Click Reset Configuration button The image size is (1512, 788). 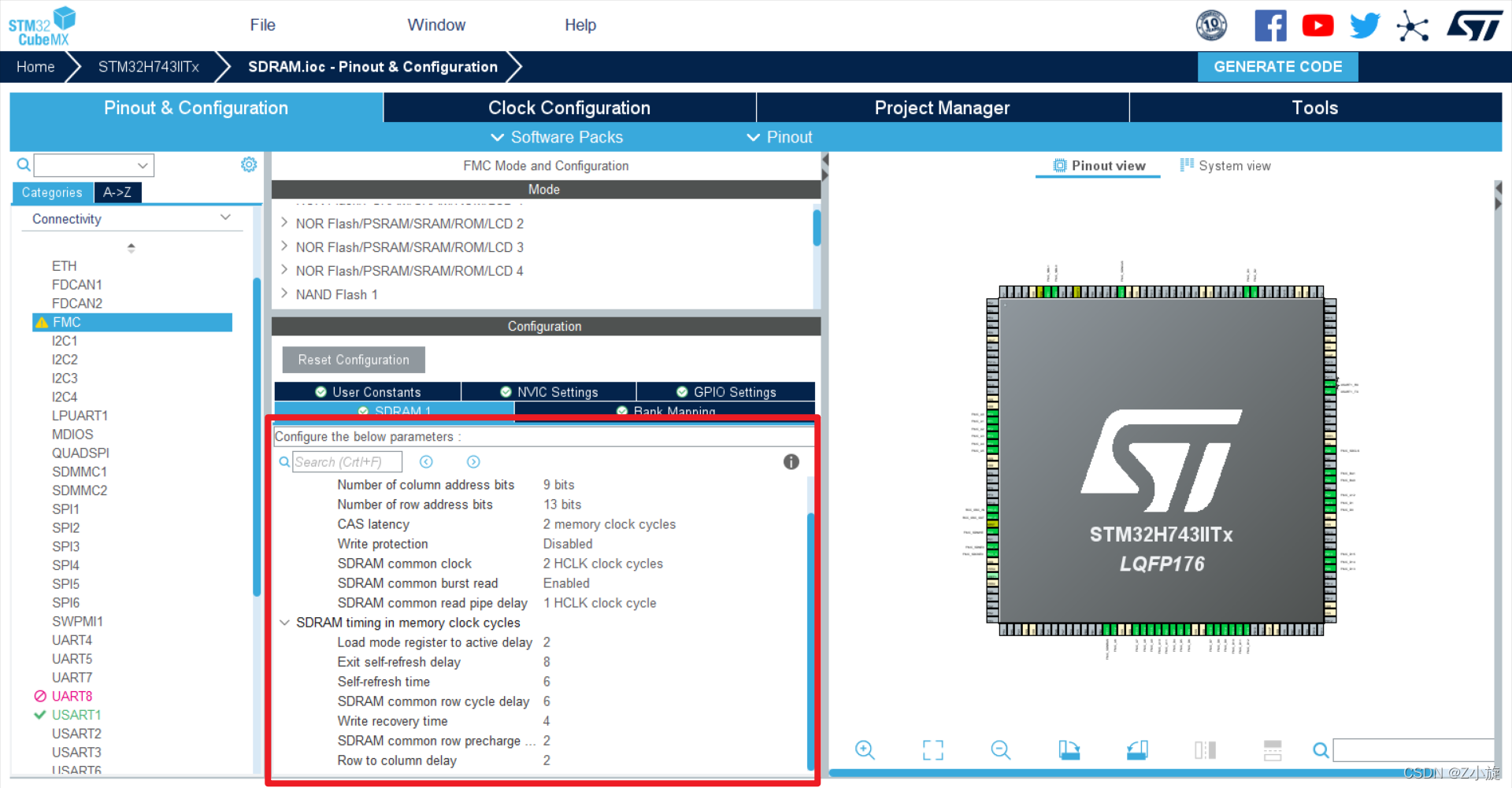click(x=354, y=360)
